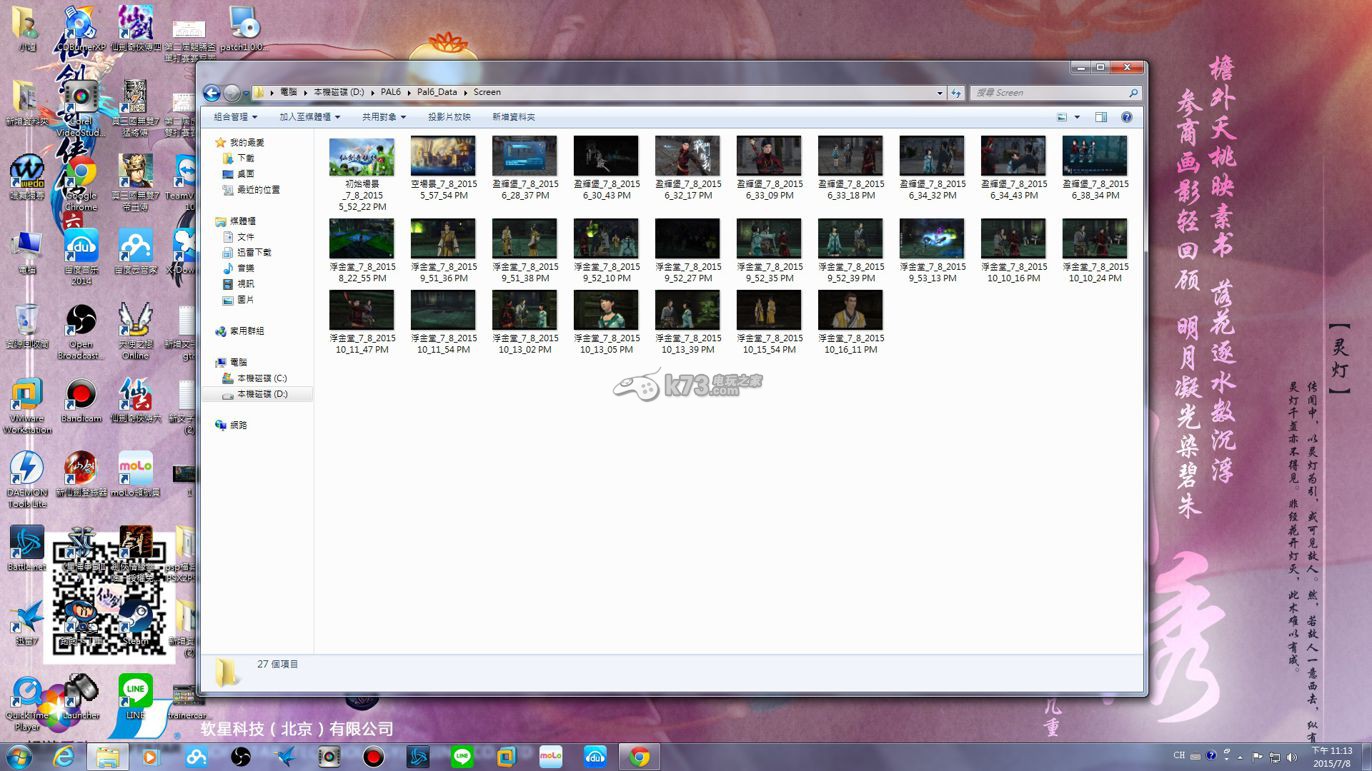
Task: Click the Windows Start button
Action: [18, 757]
